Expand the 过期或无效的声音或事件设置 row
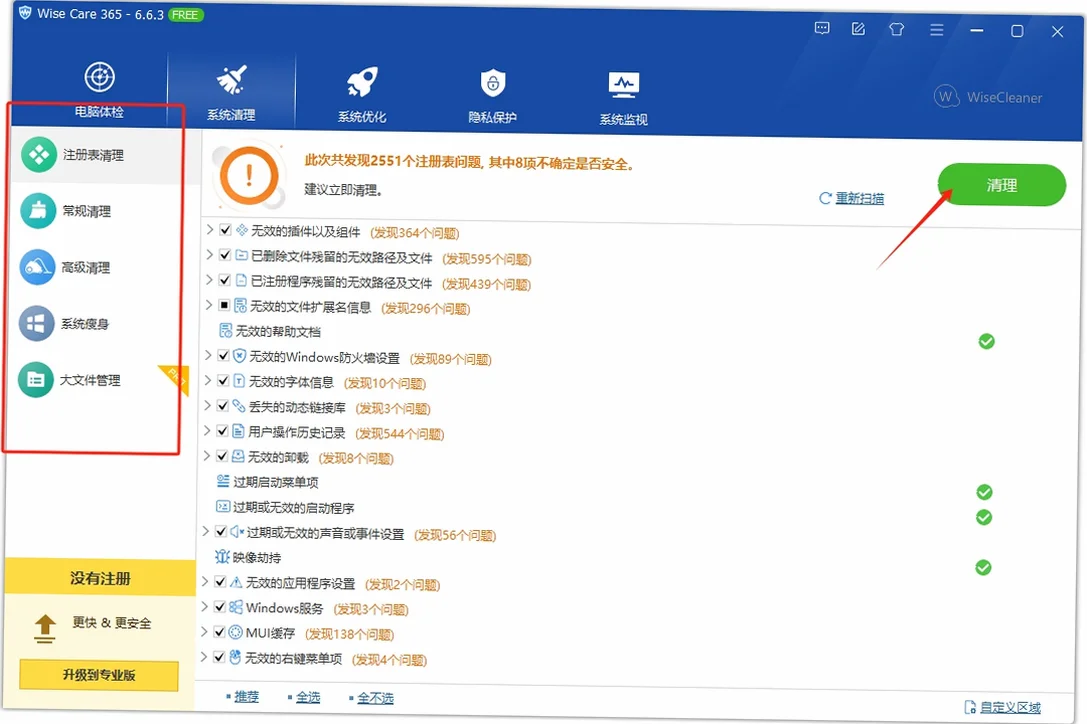Screen dimensions: 1087x724 pyautogui.click(x=206, y=531)
